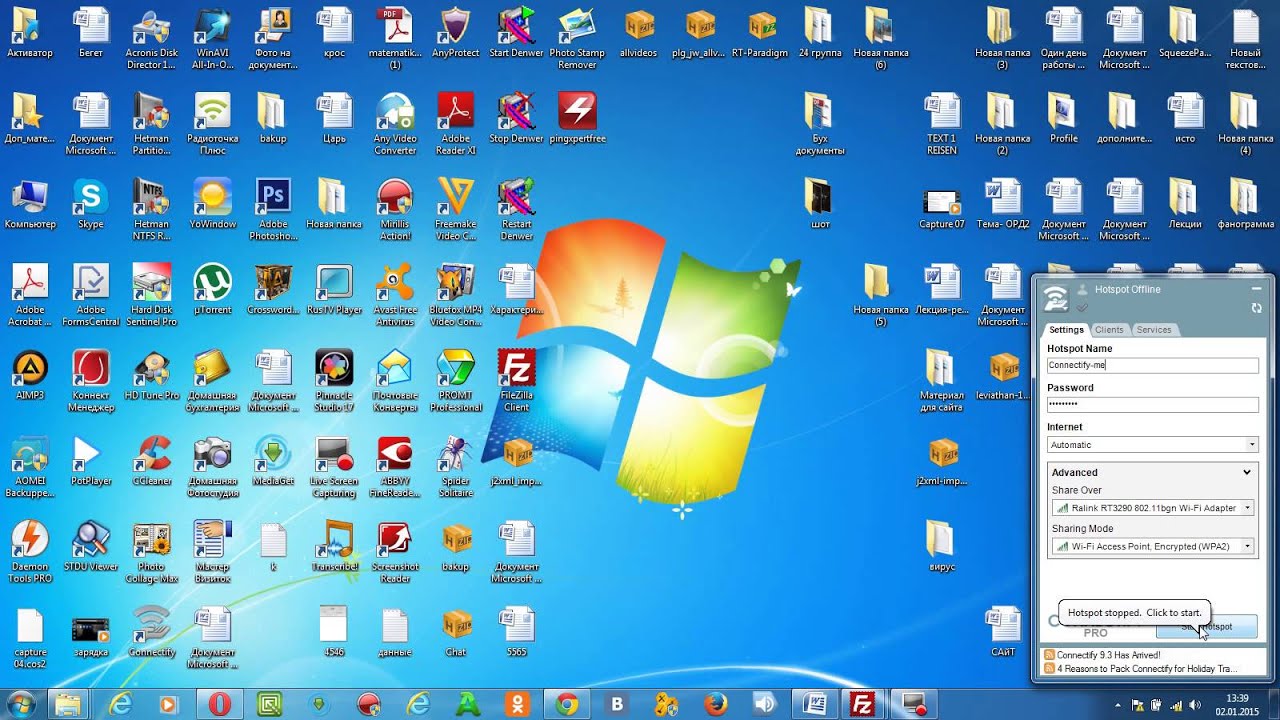Select the Transcribe! desktop icon

pos(334,547)
